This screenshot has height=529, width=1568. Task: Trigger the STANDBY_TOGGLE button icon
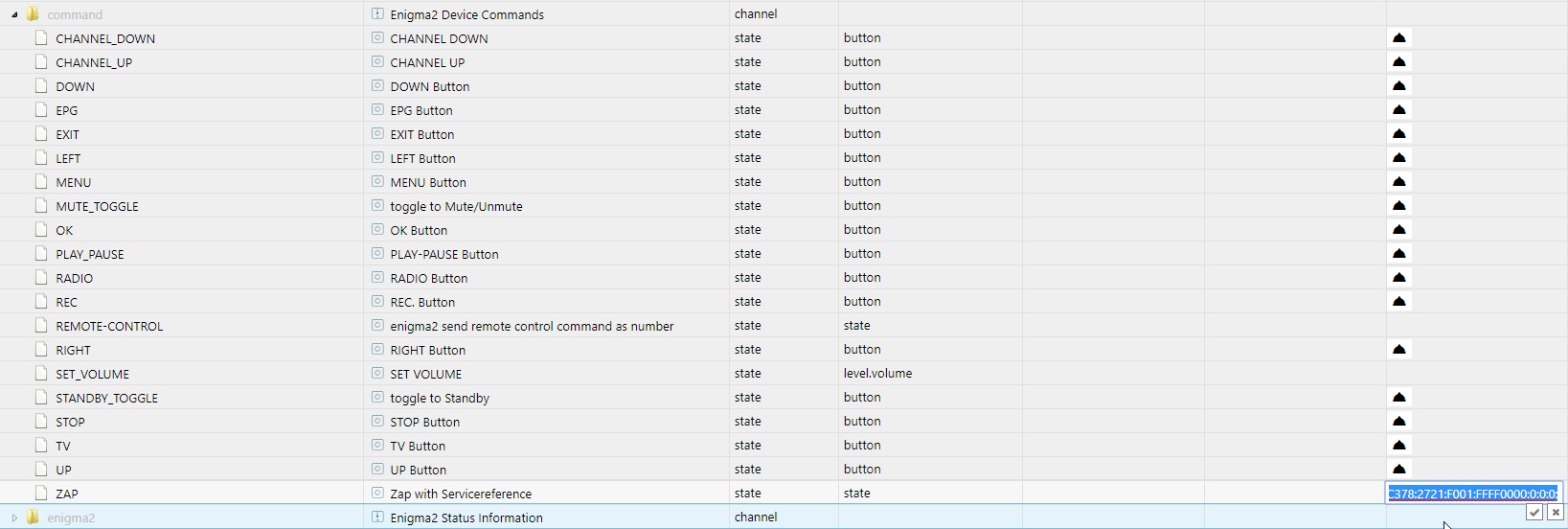pos(1398,397)
